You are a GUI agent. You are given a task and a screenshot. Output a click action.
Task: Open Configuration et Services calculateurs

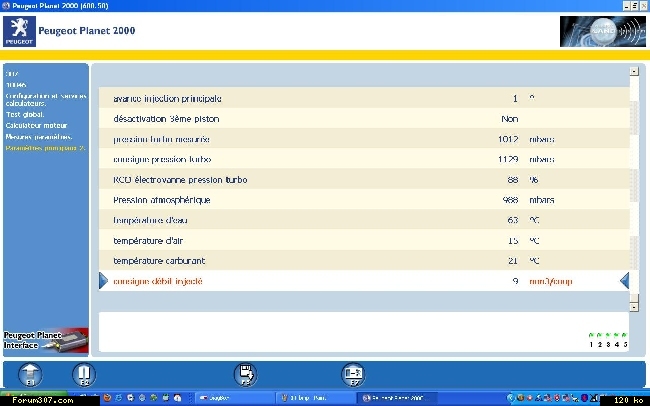[x=46, y=100]
